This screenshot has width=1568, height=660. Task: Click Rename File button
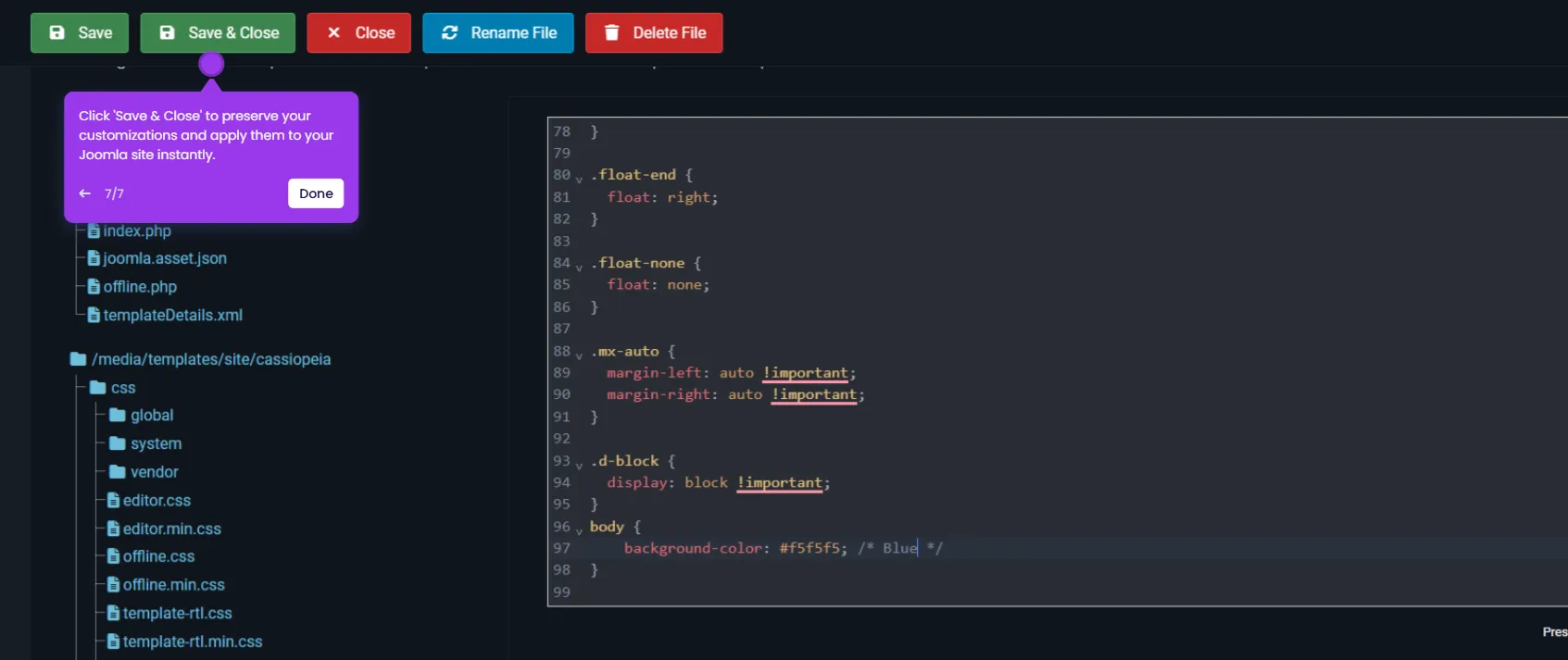pyautogui.click(x=498, y=32)
